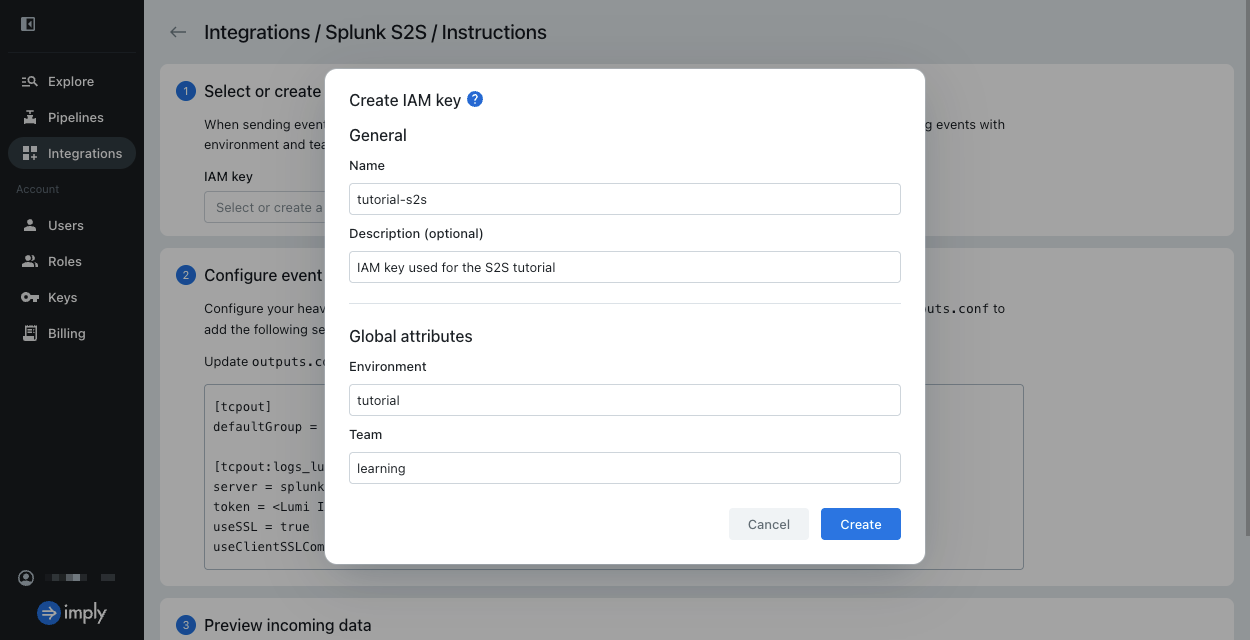Open the Roles icon in sidebar
Viewport: 1250px width, 640px height.
click(x=29, y=261)
